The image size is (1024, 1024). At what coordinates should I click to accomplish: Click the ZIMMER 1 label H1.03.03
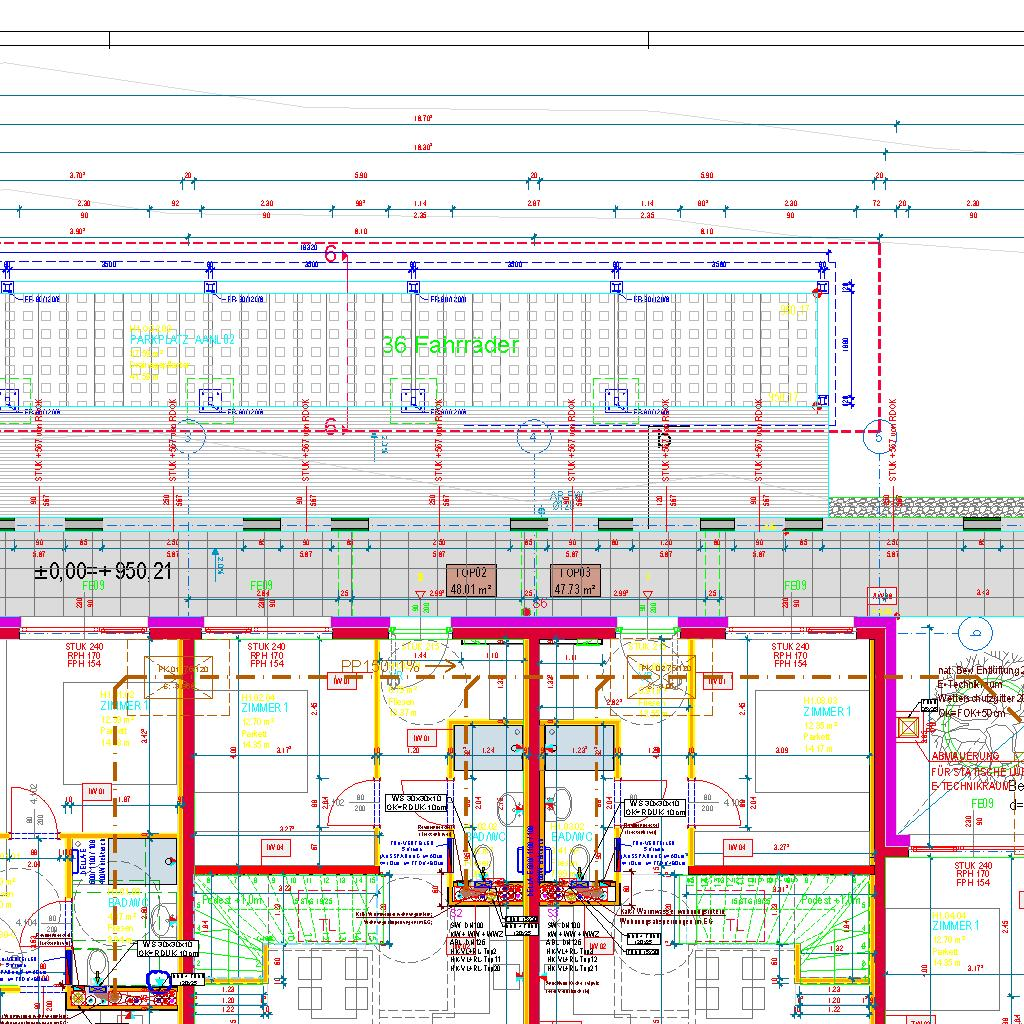pyautogui.click(x=826, y=711)
